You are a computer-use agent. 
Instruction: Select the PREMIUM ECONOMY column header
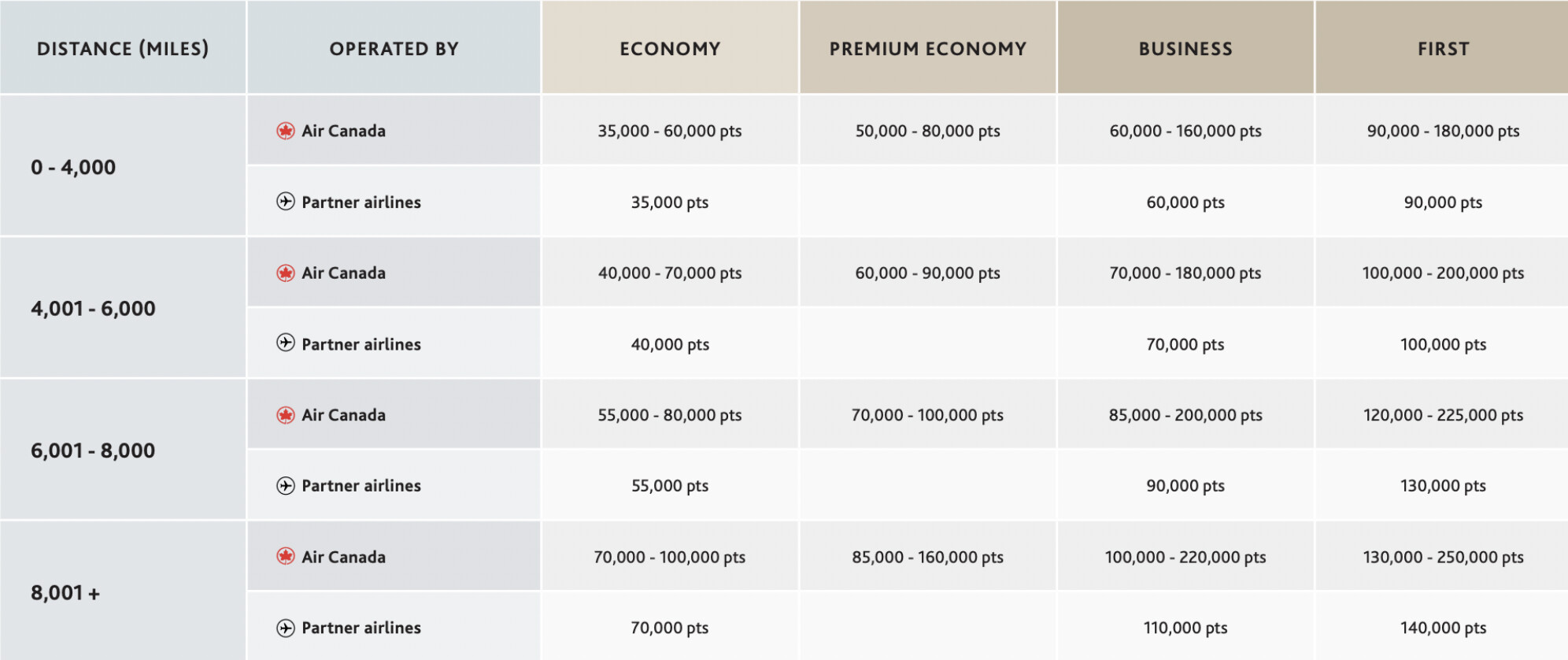tap(928, 47)
